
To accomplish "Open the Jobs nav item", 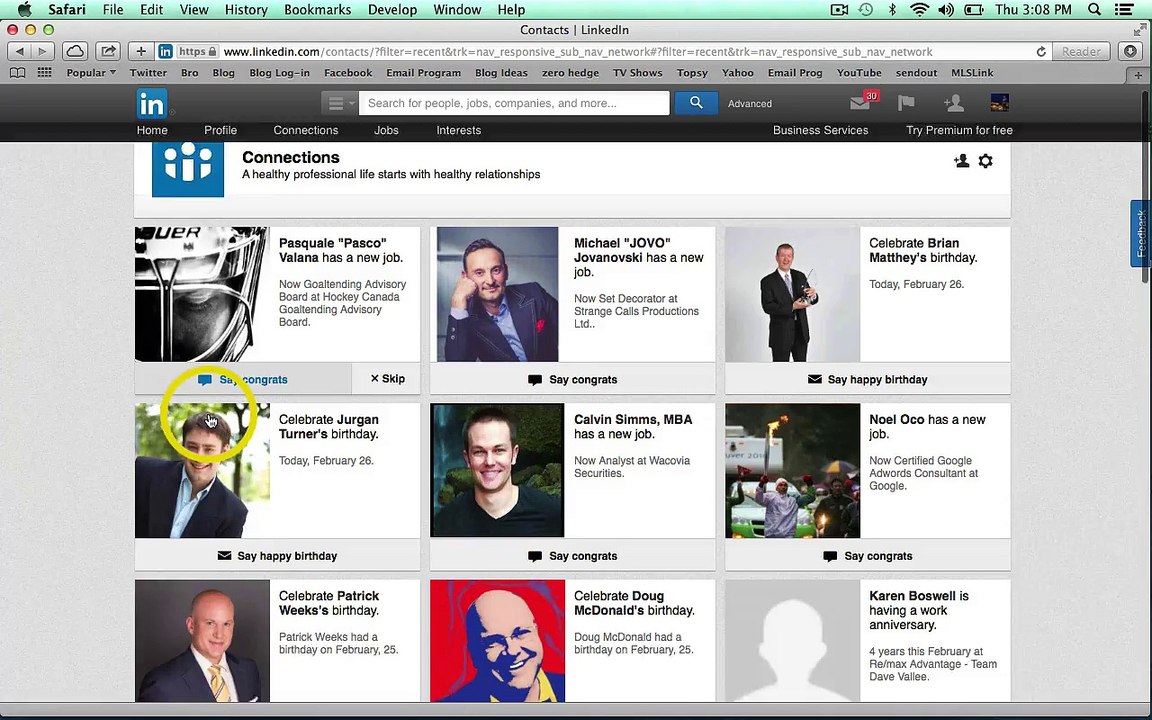I will click(386, 130).
